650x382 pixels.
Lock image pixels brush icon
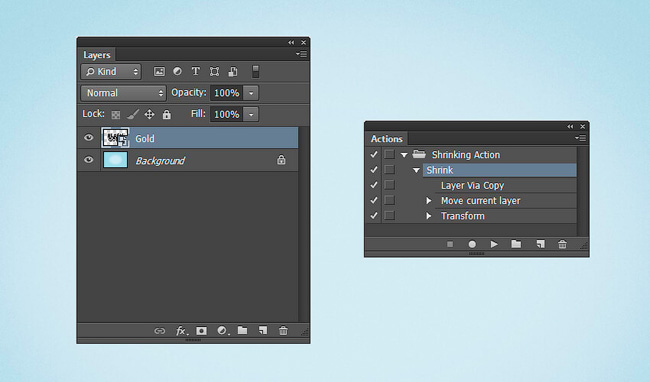point(133,114)
